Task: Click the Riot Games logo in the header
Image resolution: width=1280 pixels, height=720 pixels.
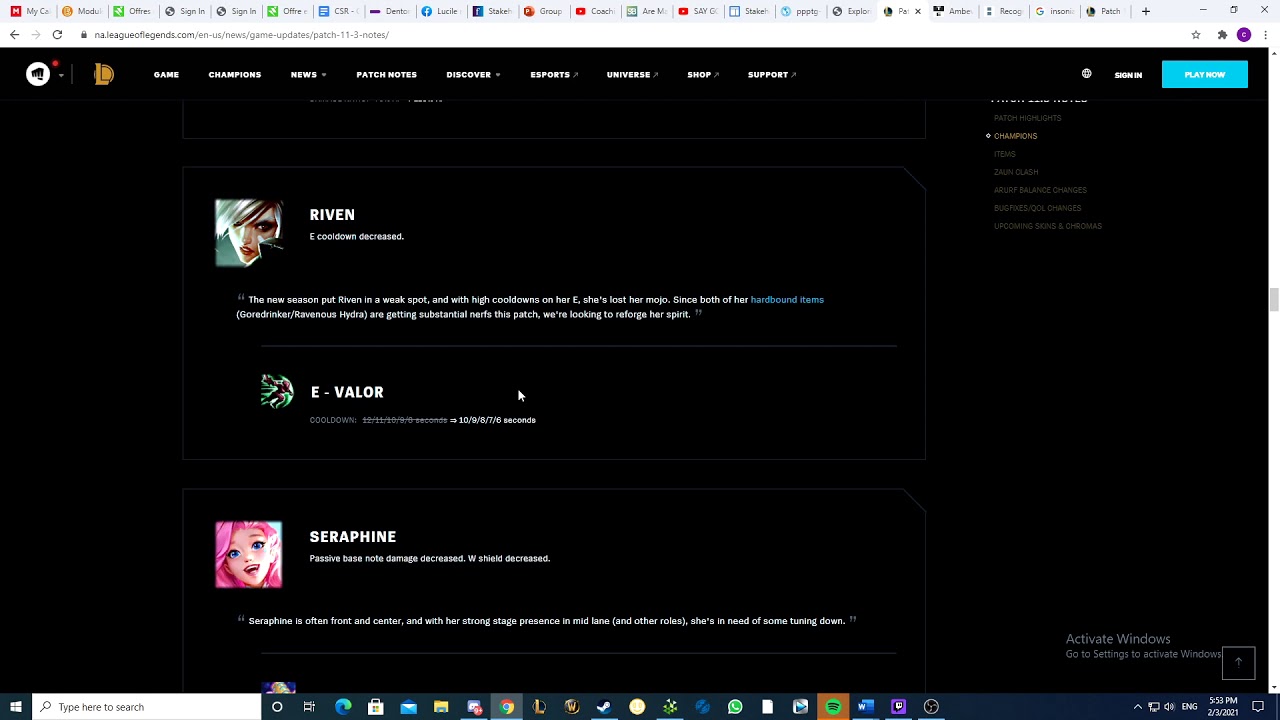Action: click(38, 74)
